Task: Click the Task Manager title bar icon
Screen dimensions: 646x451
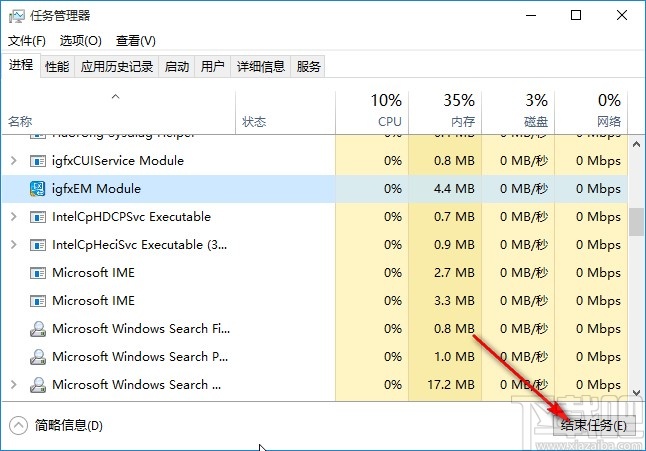Action: pos(16,16)
